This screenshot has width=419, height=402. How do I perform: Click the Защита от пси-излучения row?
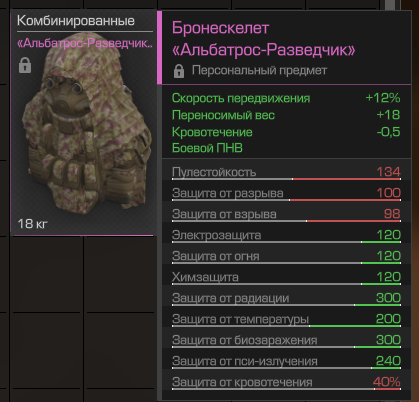pyautogui.click(x=286, y=362)
